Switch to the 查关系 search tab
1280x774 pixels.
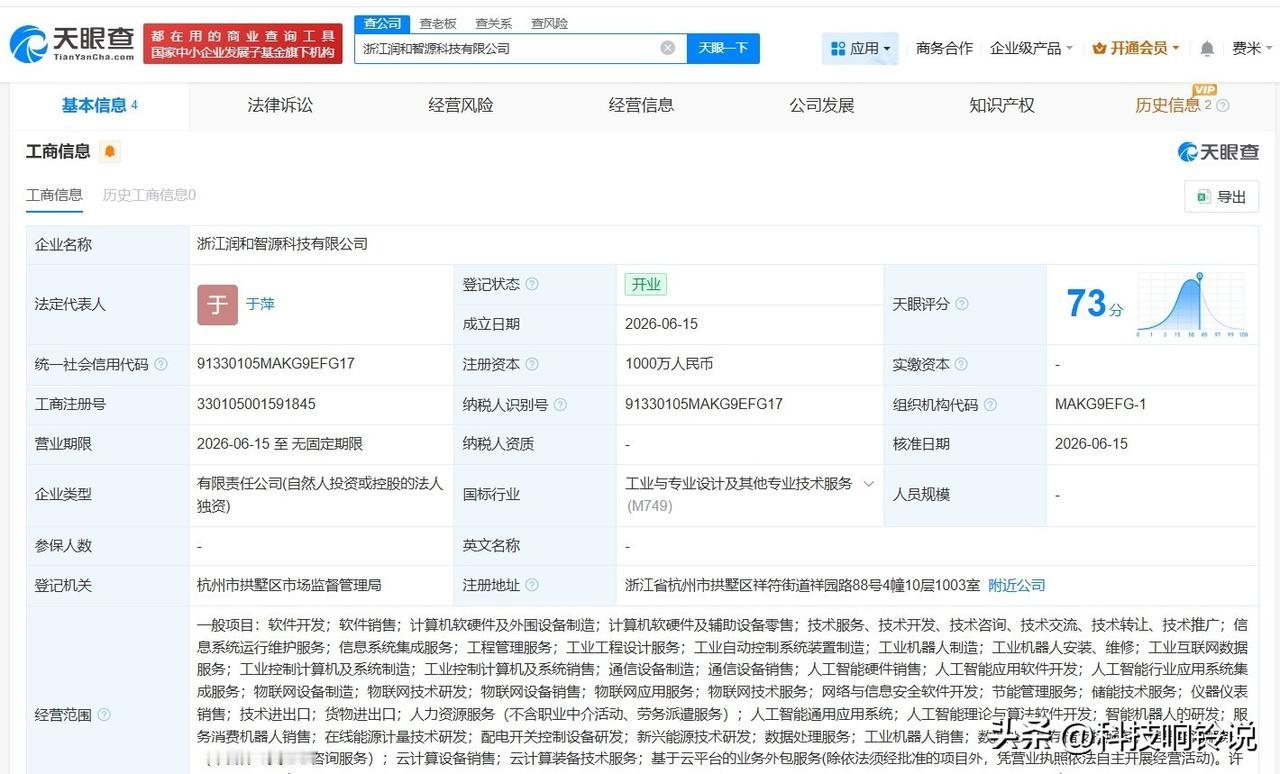point(493,23)
